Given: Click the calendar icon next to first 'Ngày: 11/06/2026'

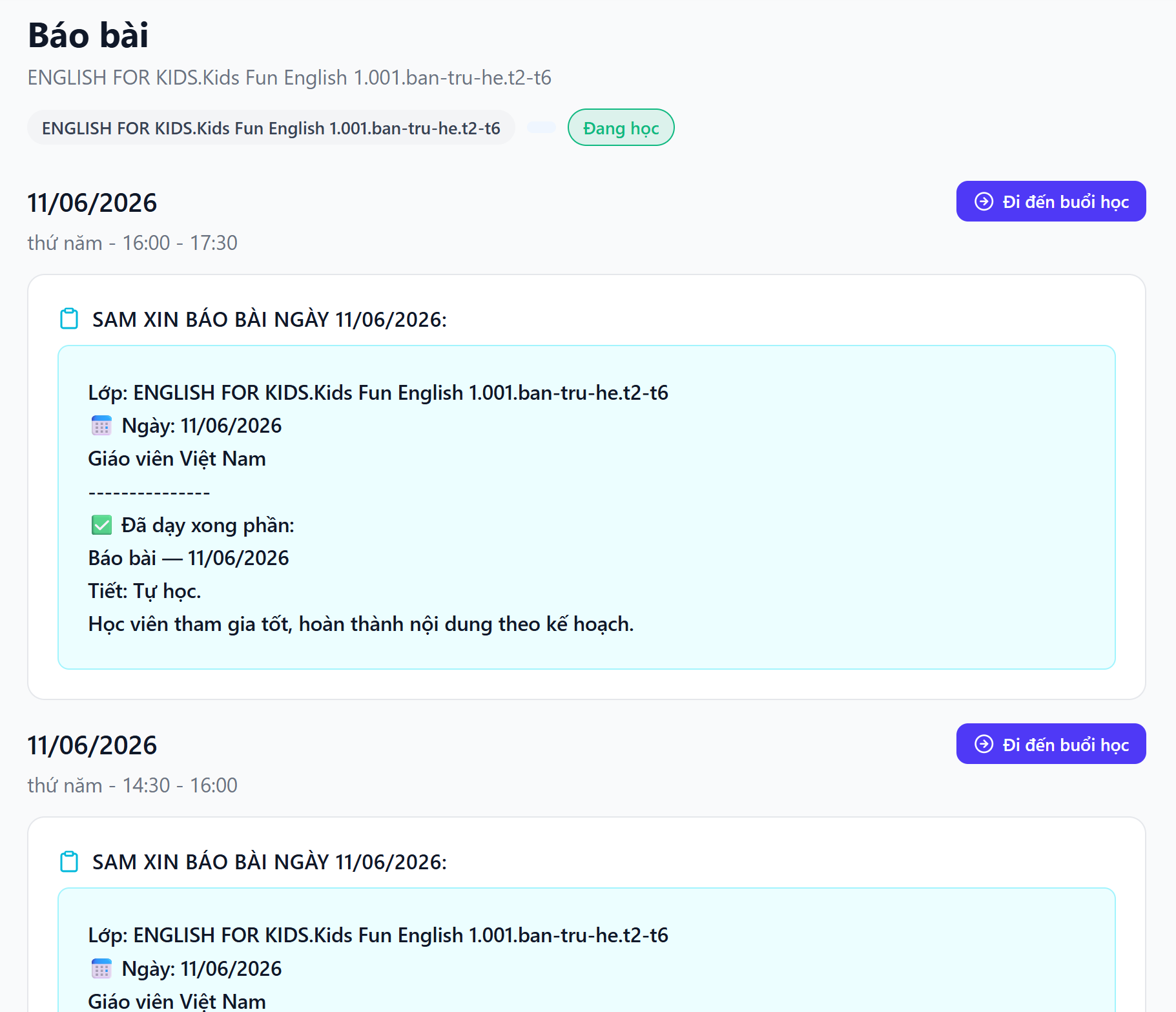Looking at the screenshot, I should 101,426.
